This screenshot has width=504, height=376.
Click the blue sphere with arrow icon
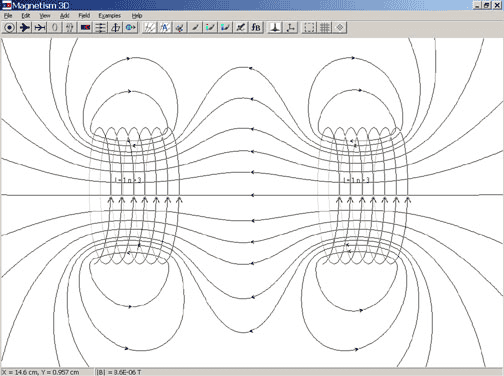(130, 28)
